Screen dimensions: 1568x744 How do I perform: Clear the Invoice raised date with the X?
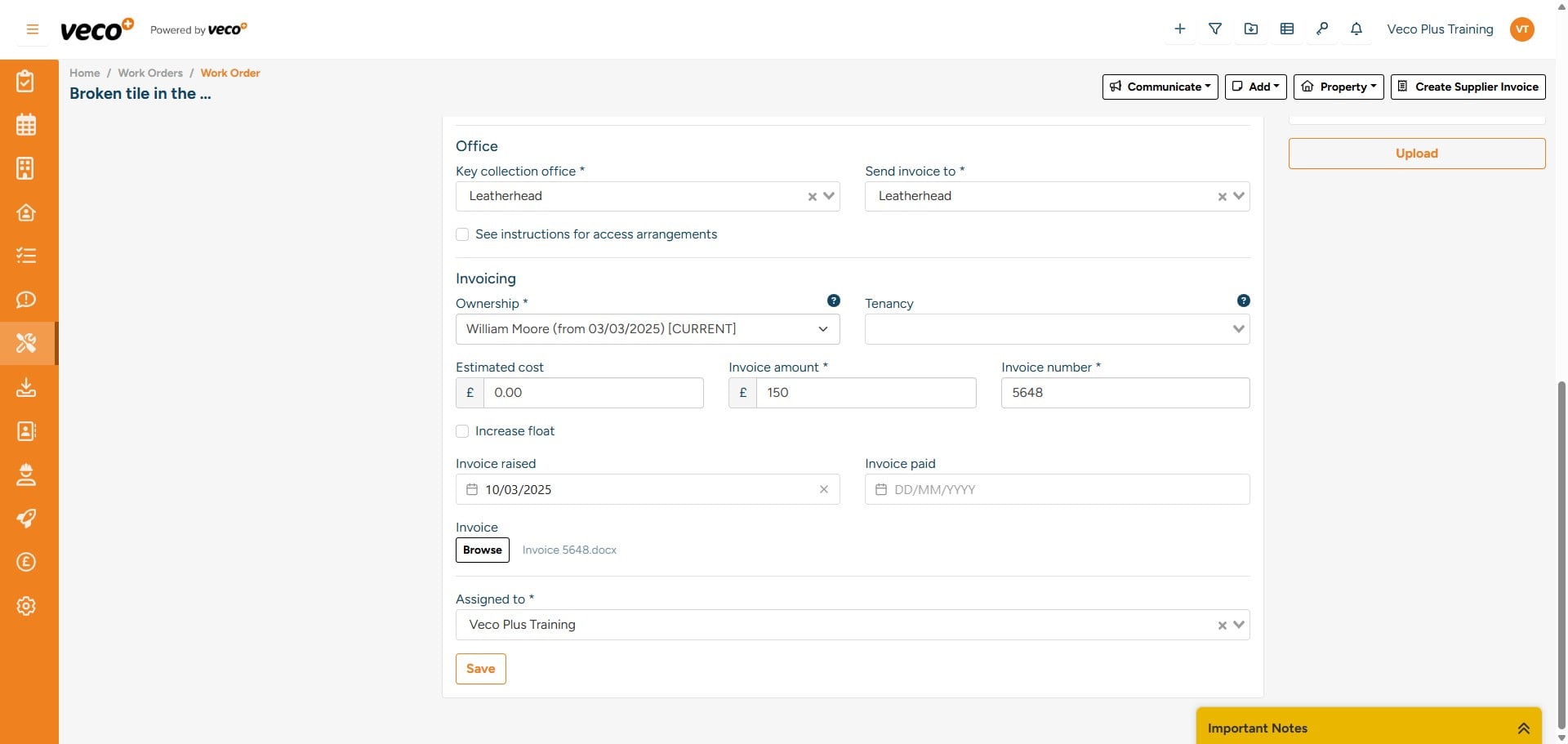pyautogui.click(x=823, y=489)
